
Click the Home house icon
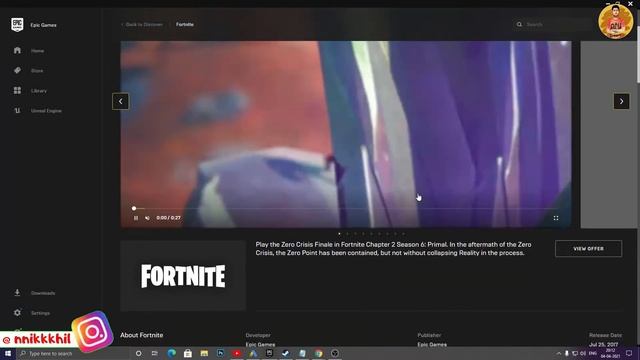coord(17,51)
